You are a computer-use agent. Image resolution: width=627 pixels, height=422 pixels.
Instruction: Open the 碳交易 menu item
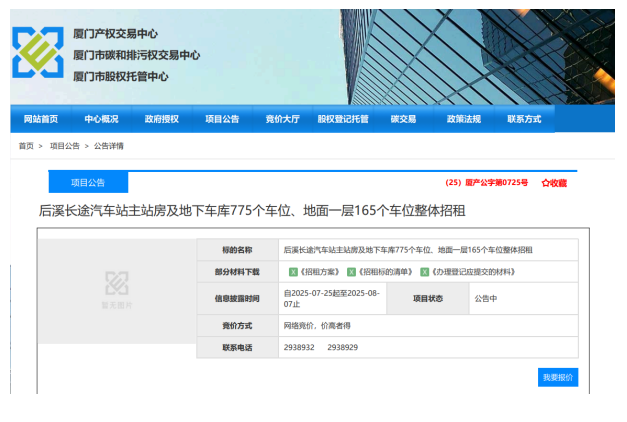[403, 119]
